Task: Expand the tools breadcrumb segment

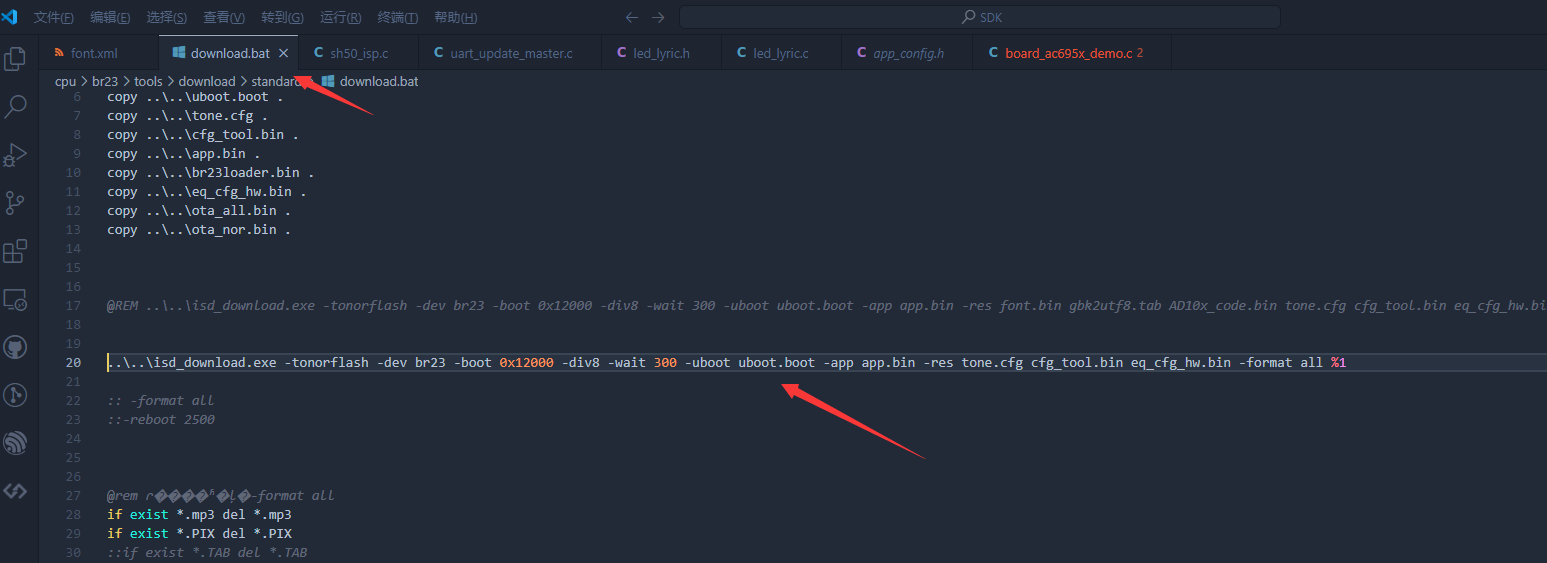Action: 148,81
